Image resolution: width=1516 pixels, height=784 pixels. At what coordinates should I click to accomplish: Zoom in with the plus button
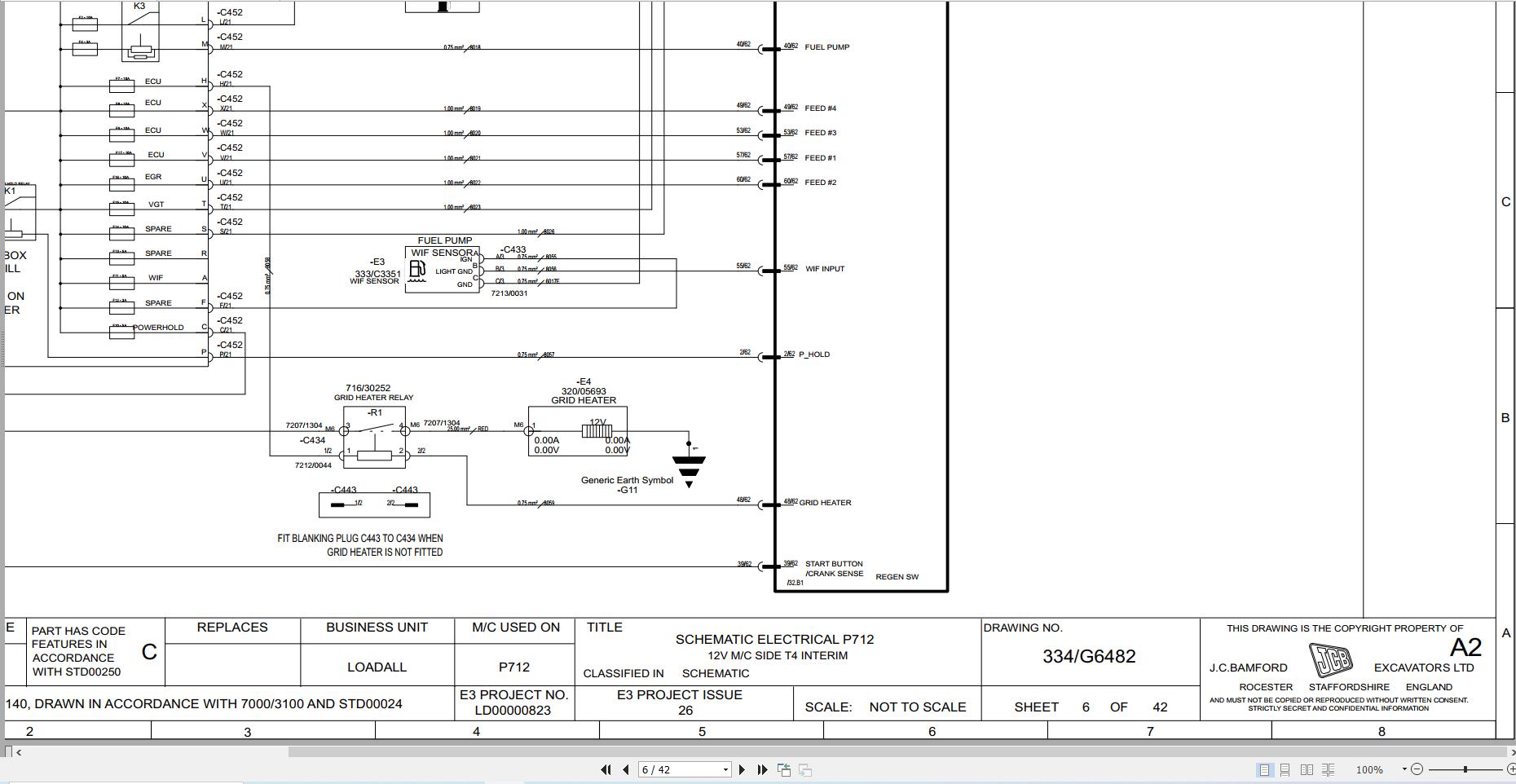coord(1510,769)
